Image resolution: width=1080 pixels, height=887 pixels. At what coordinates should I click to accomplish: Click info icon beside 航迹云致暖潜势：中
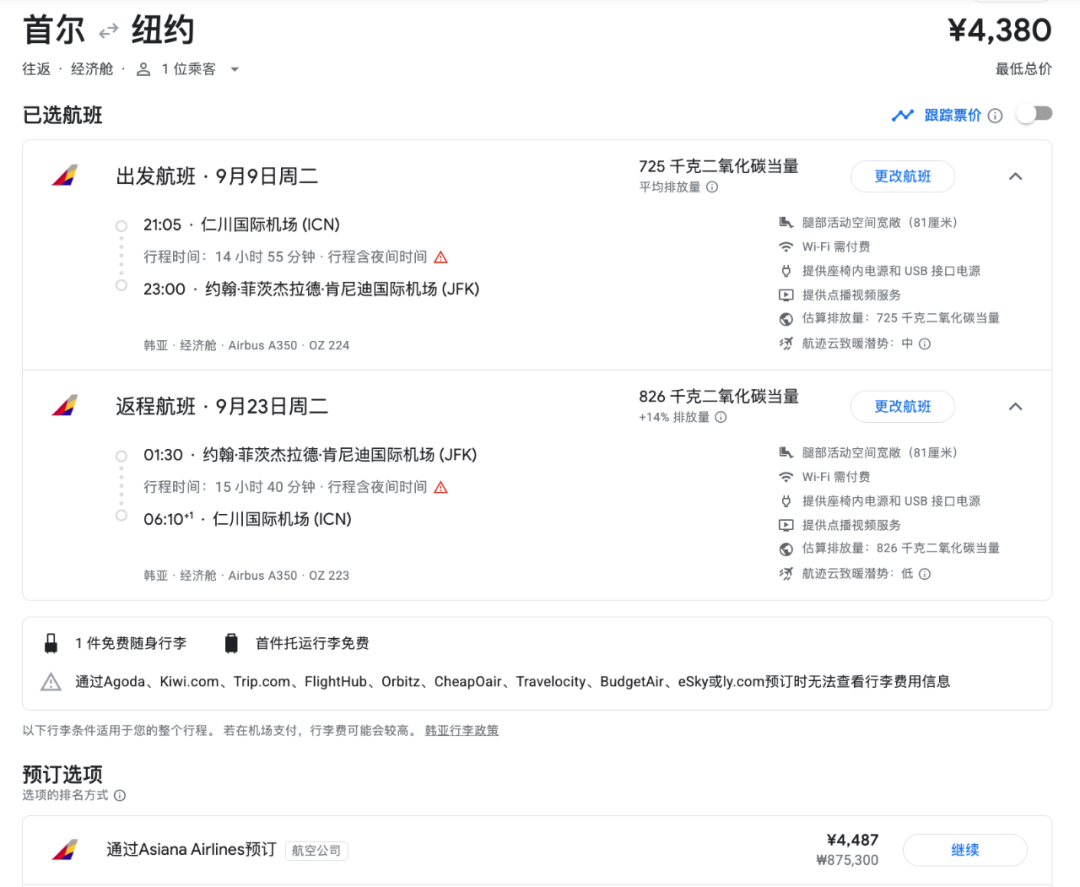pyautogui.click(x=925, y=344)
